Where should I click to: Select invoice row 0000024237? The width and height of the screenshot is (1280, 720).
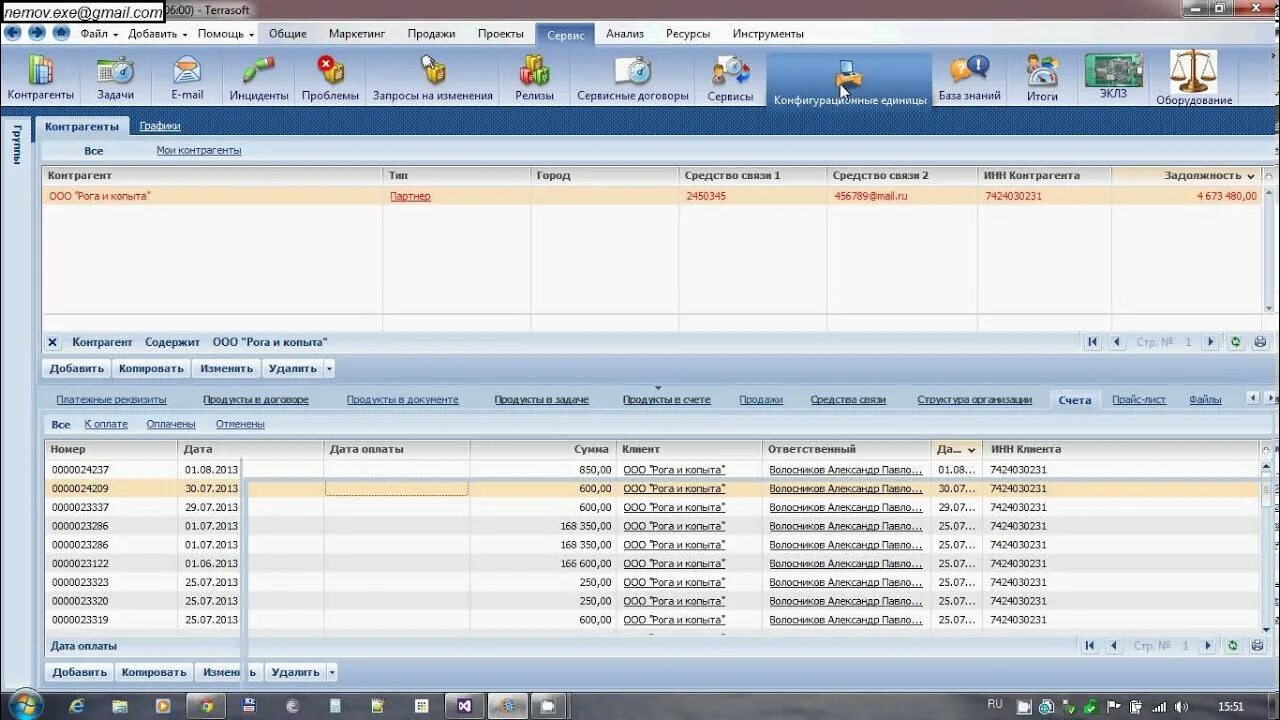coord(653,470)
